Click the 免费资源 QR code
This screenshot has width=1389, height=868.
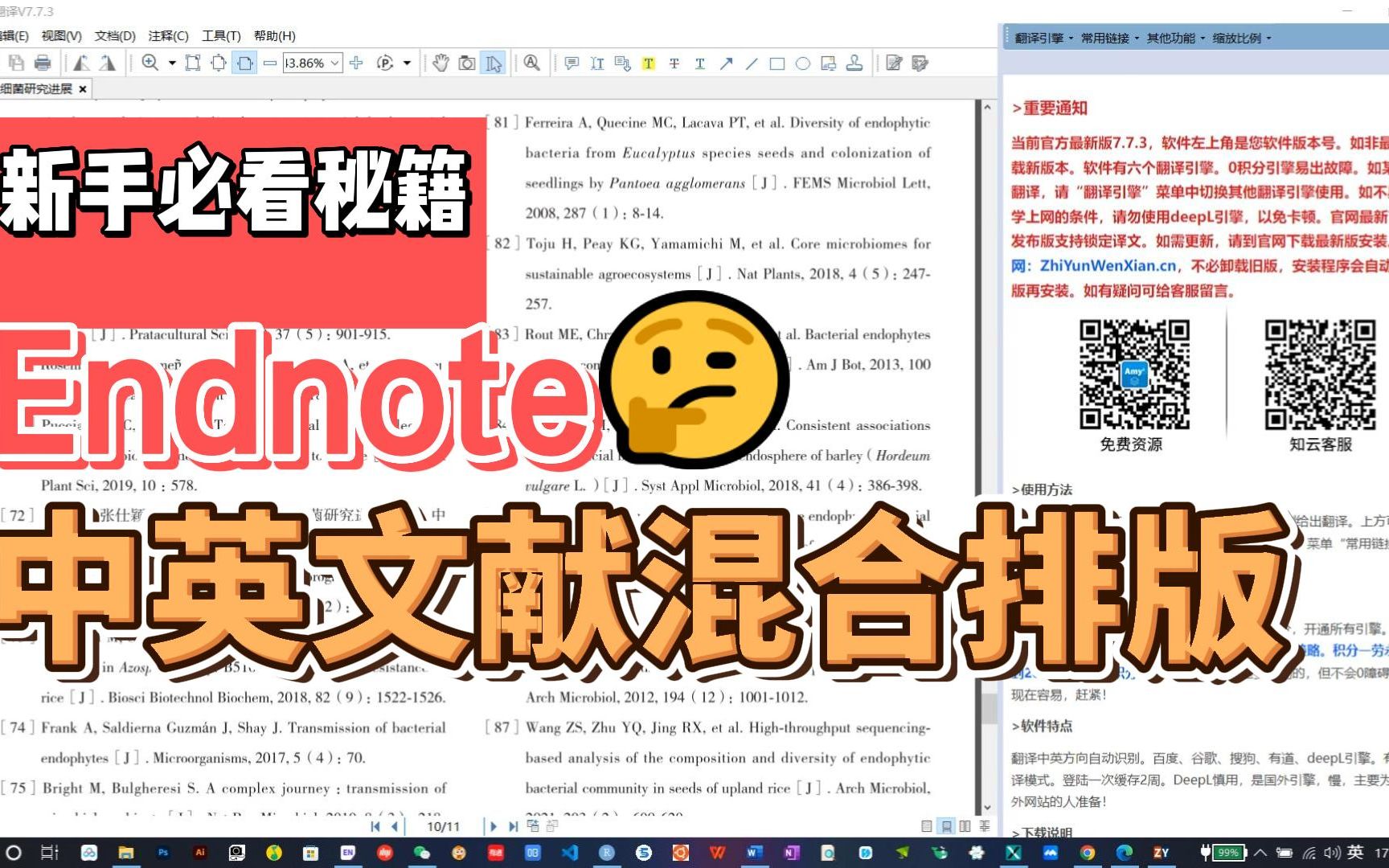[1134, 375]
